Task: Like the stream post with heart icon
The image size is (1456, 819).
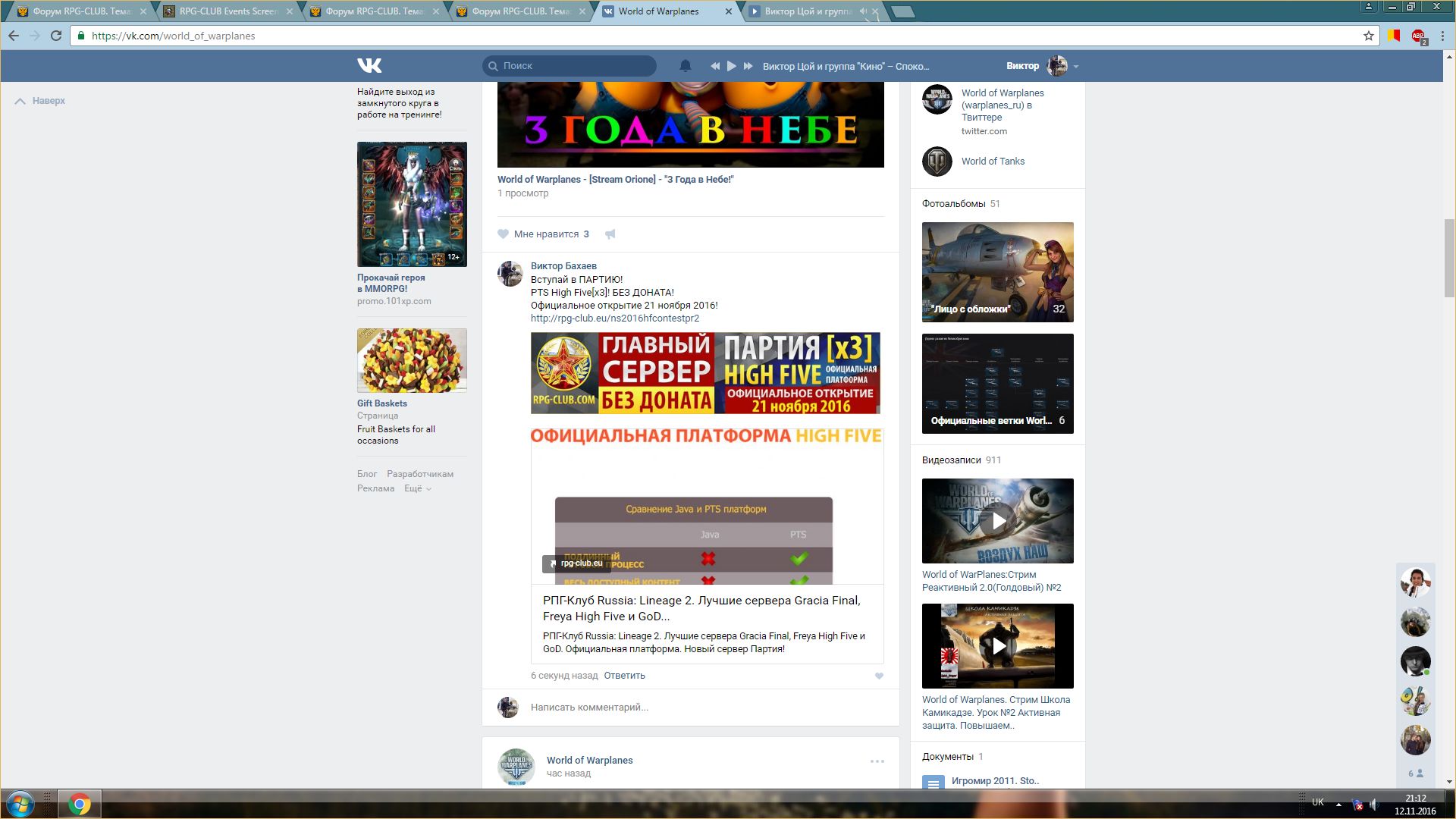Action: [504, 234]
